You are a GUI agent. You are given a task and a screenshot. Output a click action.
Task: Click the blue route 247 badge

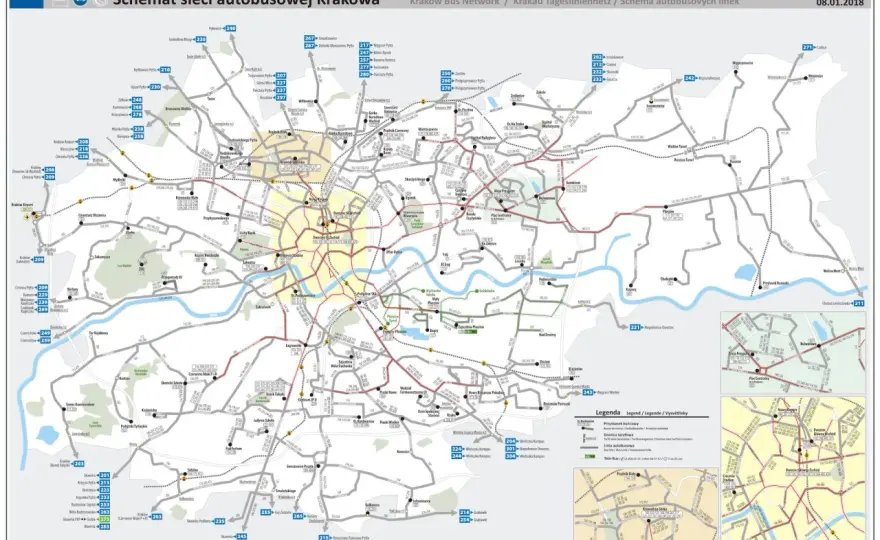point(364,53)
